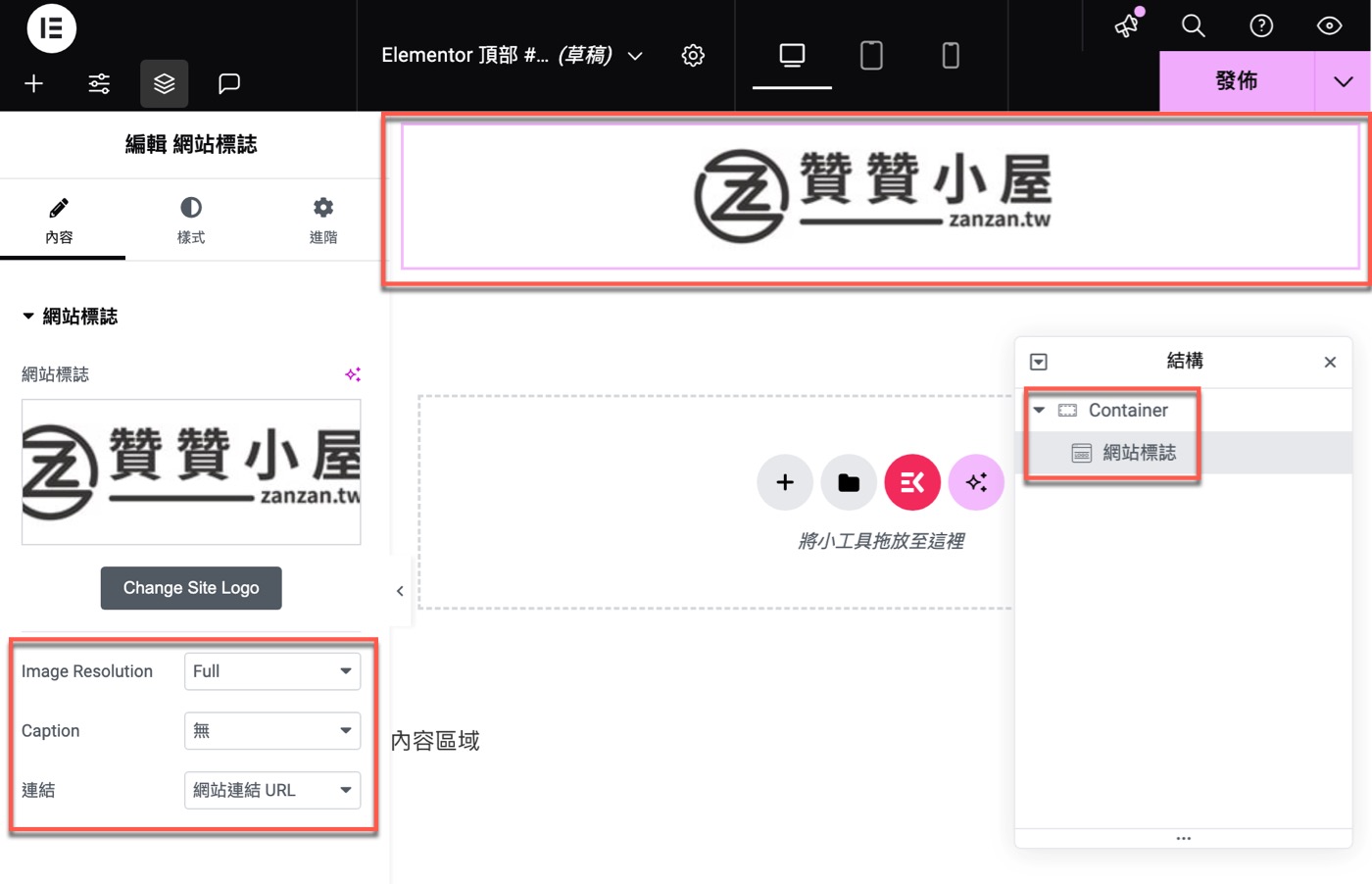Open the publish options arrow
The image size is (1372, 884).
1344,81
